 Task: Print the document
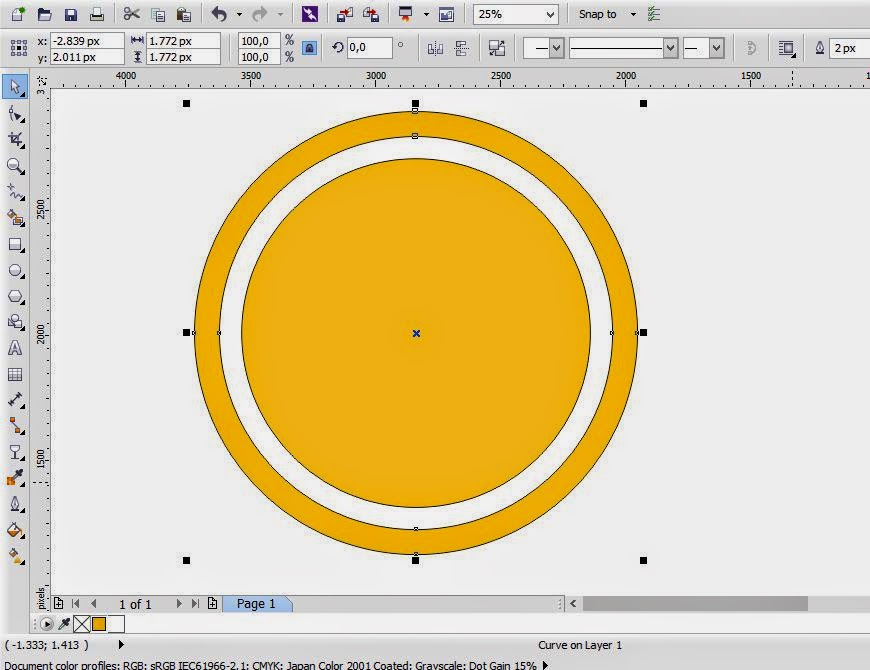pyautogui.click(x=97, y=14)
